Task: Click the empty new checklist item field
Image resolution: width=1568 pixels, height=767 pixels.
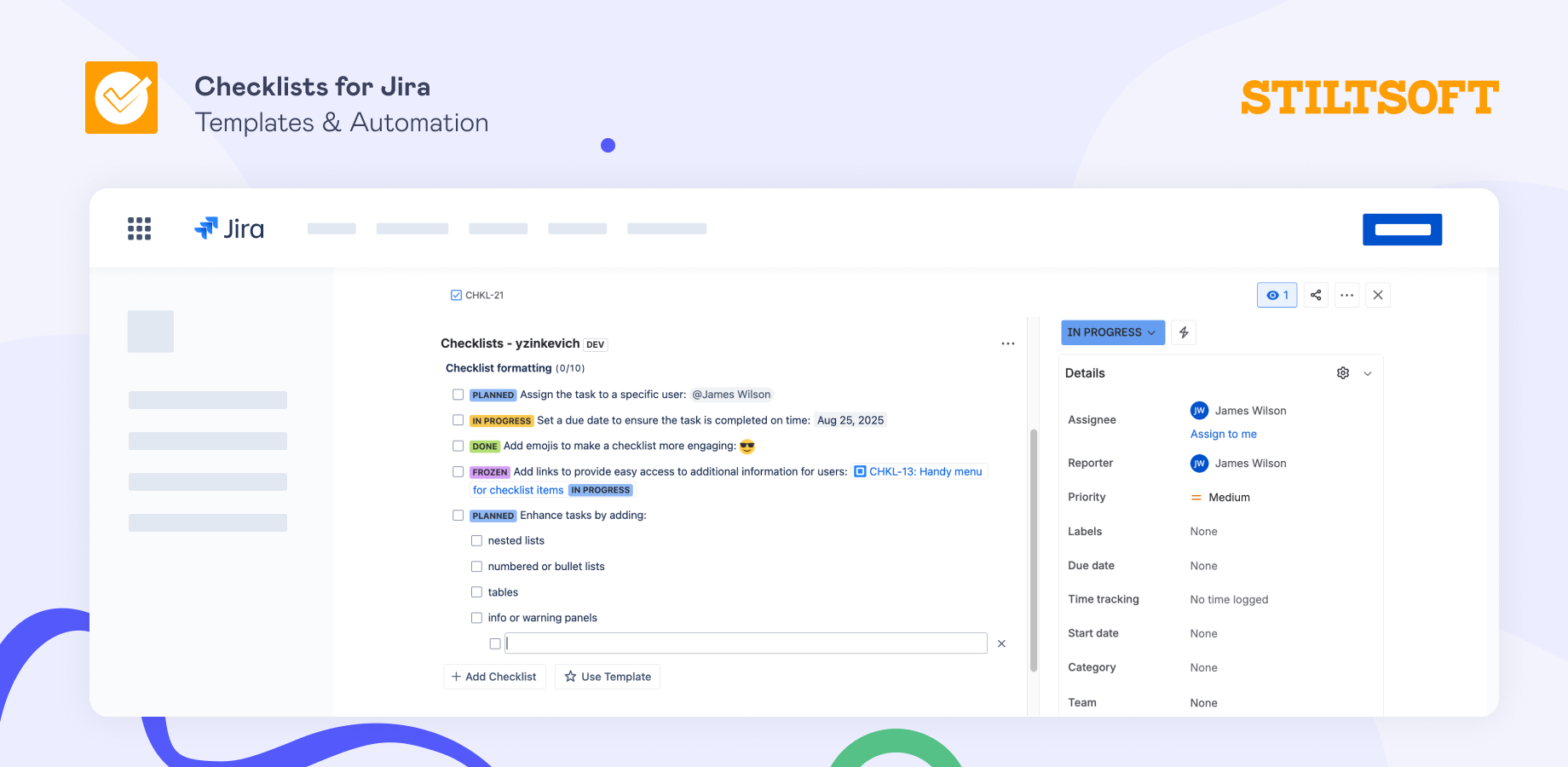Action: pyautogui.click(x=745, y=643)
